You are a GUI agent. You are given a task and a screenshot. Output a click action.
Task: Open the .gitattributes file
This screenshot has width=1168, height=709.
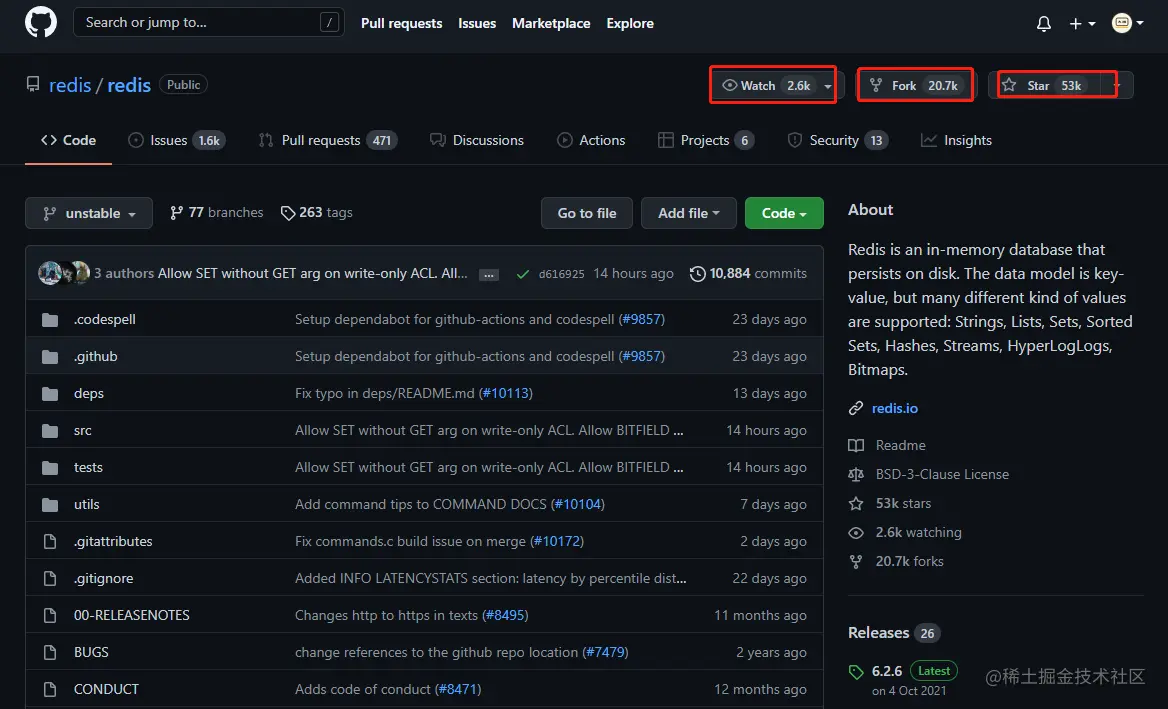(112, 541)
